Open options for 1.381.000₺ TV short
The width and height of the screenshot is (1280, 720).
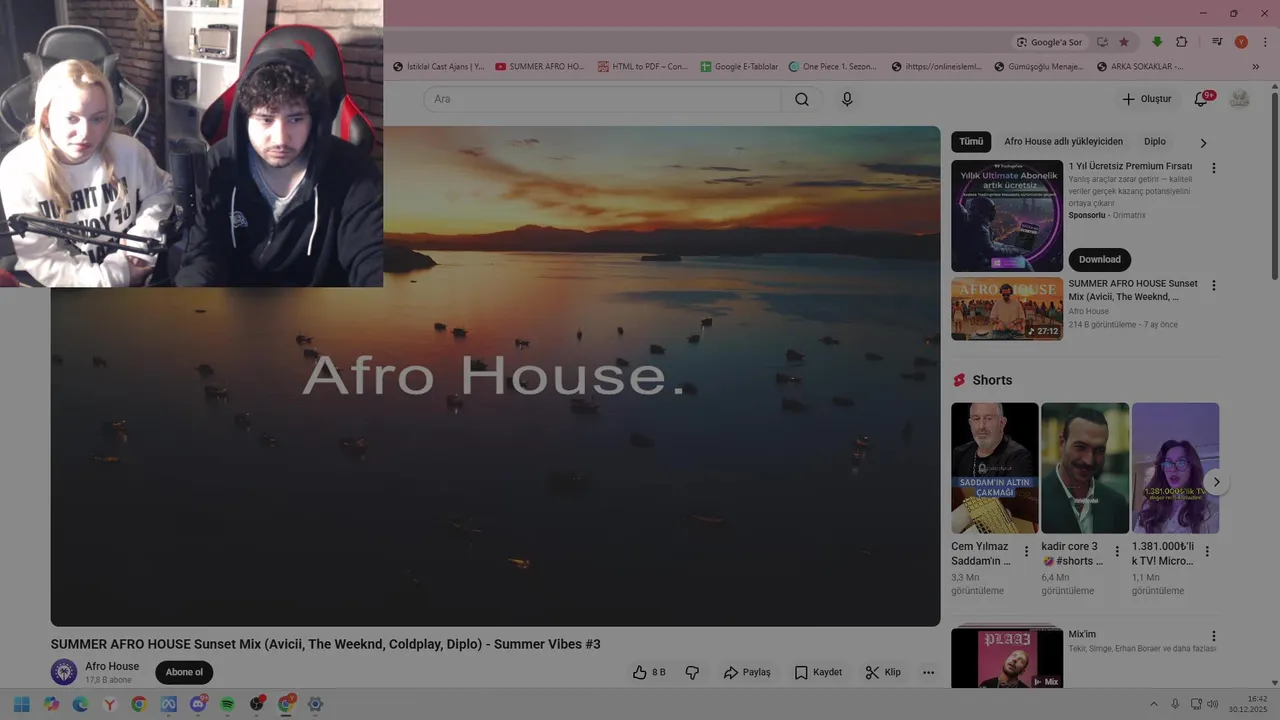tap(1207, 551)
